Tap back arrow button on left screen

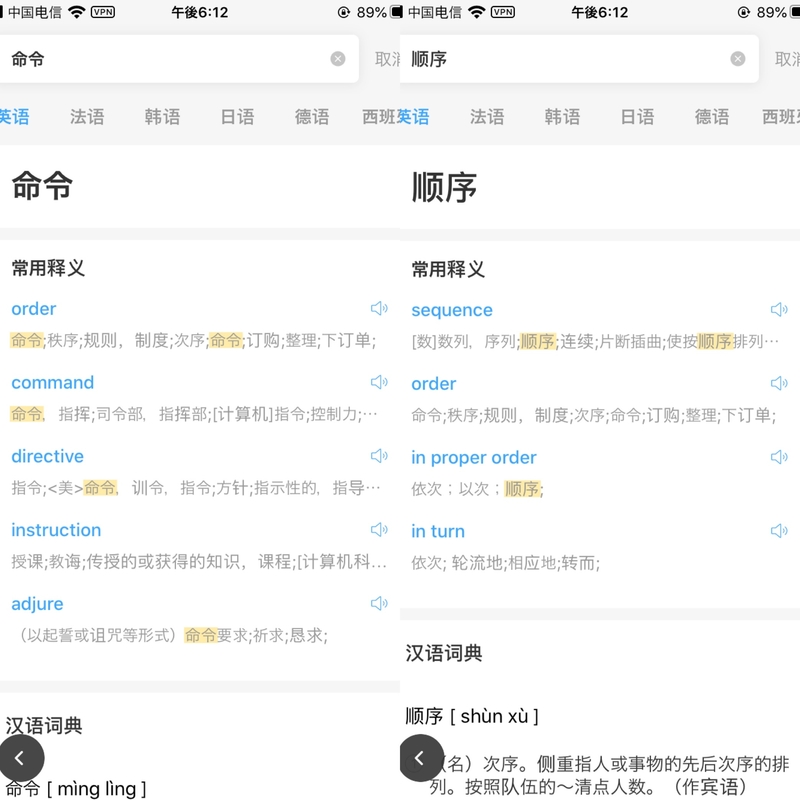pos(20,758)
